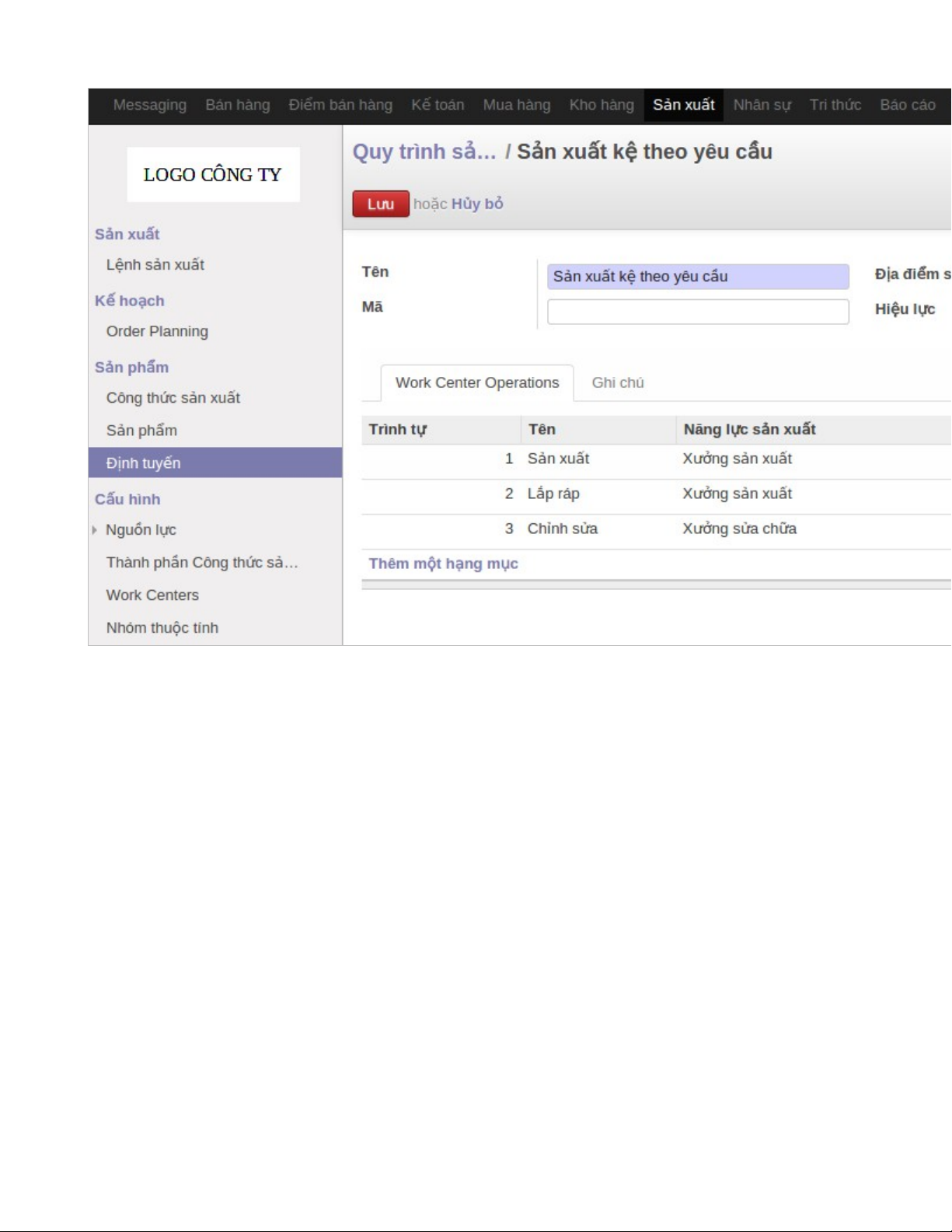The height and width of the screenshot is (1232, 952).
Task: Select the Sản xuất top menu
Action: 684,105
